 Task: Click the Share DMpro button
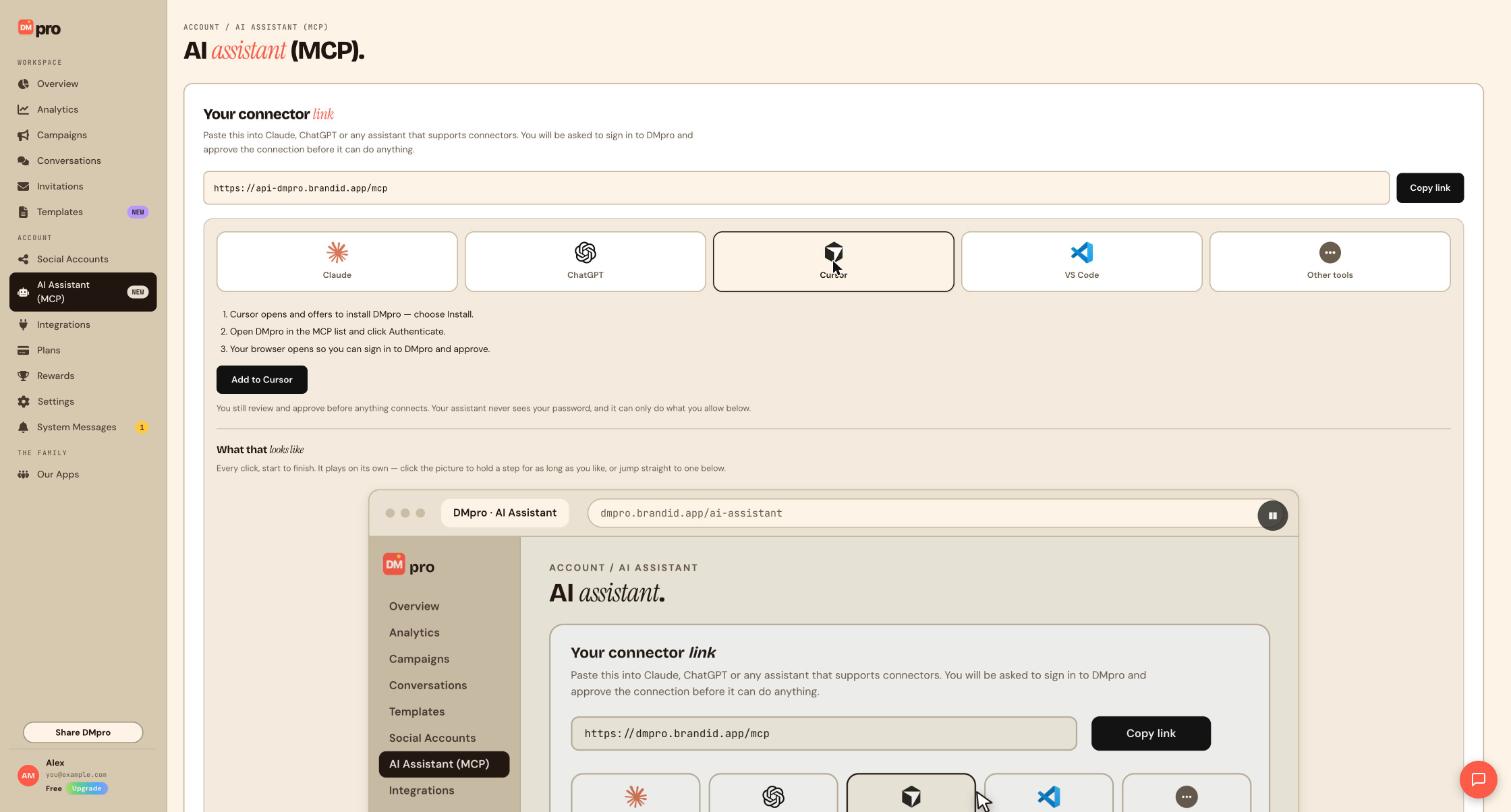tap(83, 733)
